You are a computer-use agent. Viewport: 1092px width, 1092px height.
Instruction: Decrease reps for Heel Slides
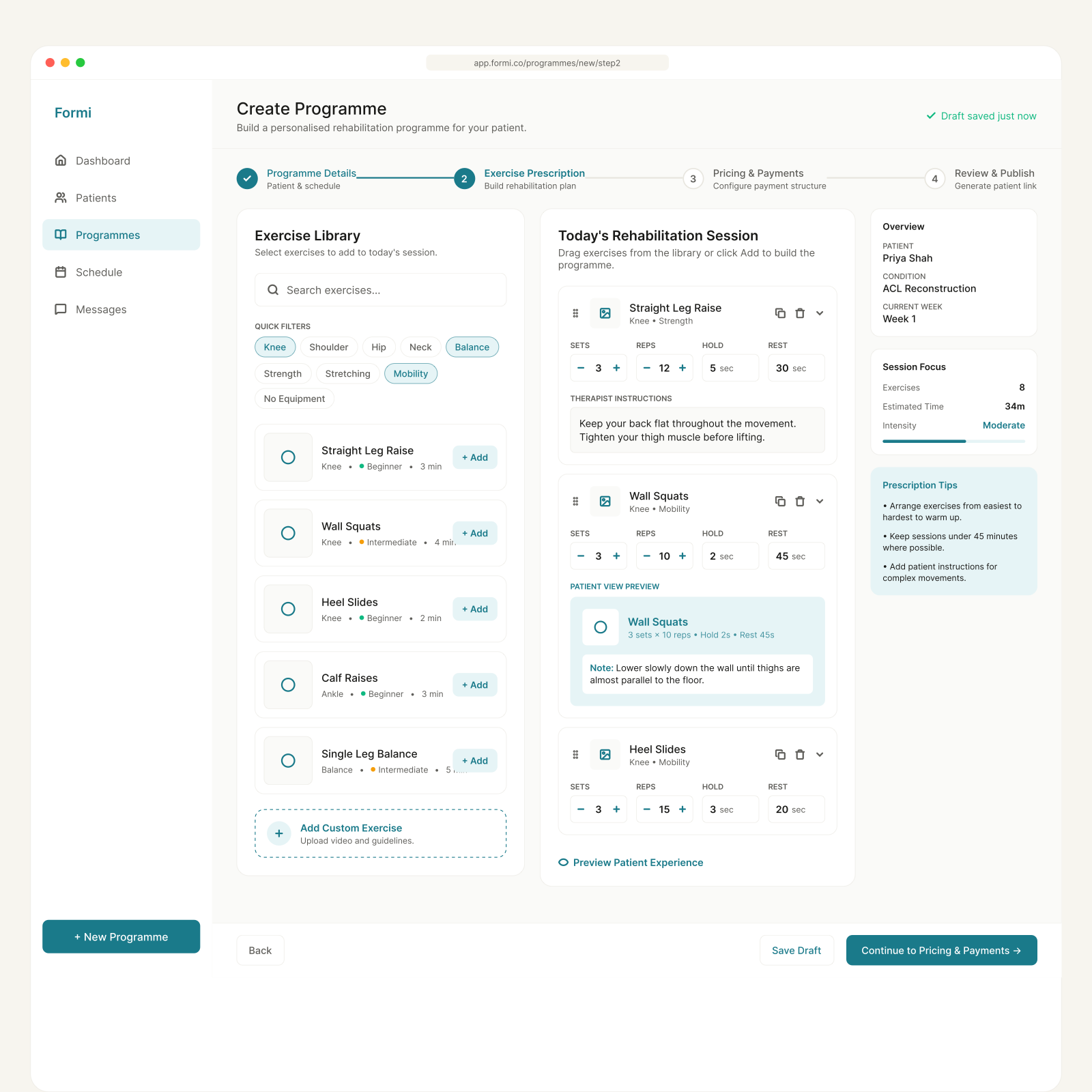pos(647,809)
